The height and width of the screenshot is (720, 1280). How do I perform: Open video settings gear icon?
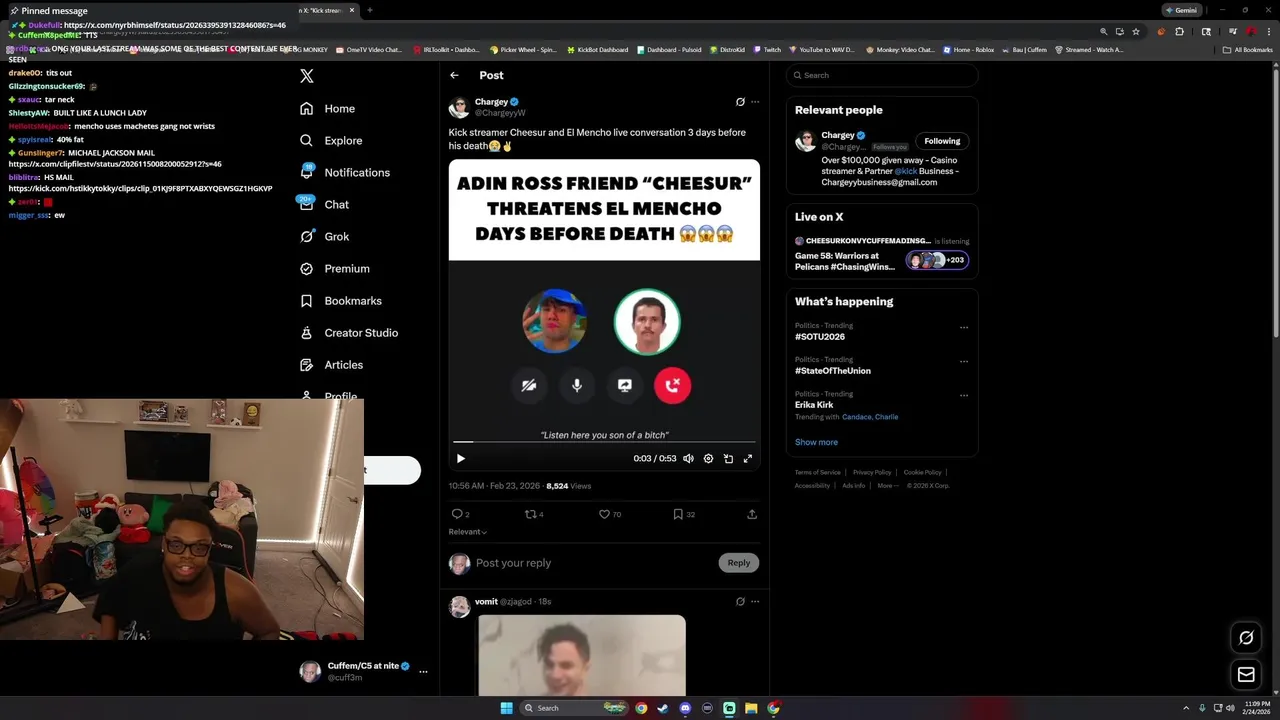click(708, 459)
